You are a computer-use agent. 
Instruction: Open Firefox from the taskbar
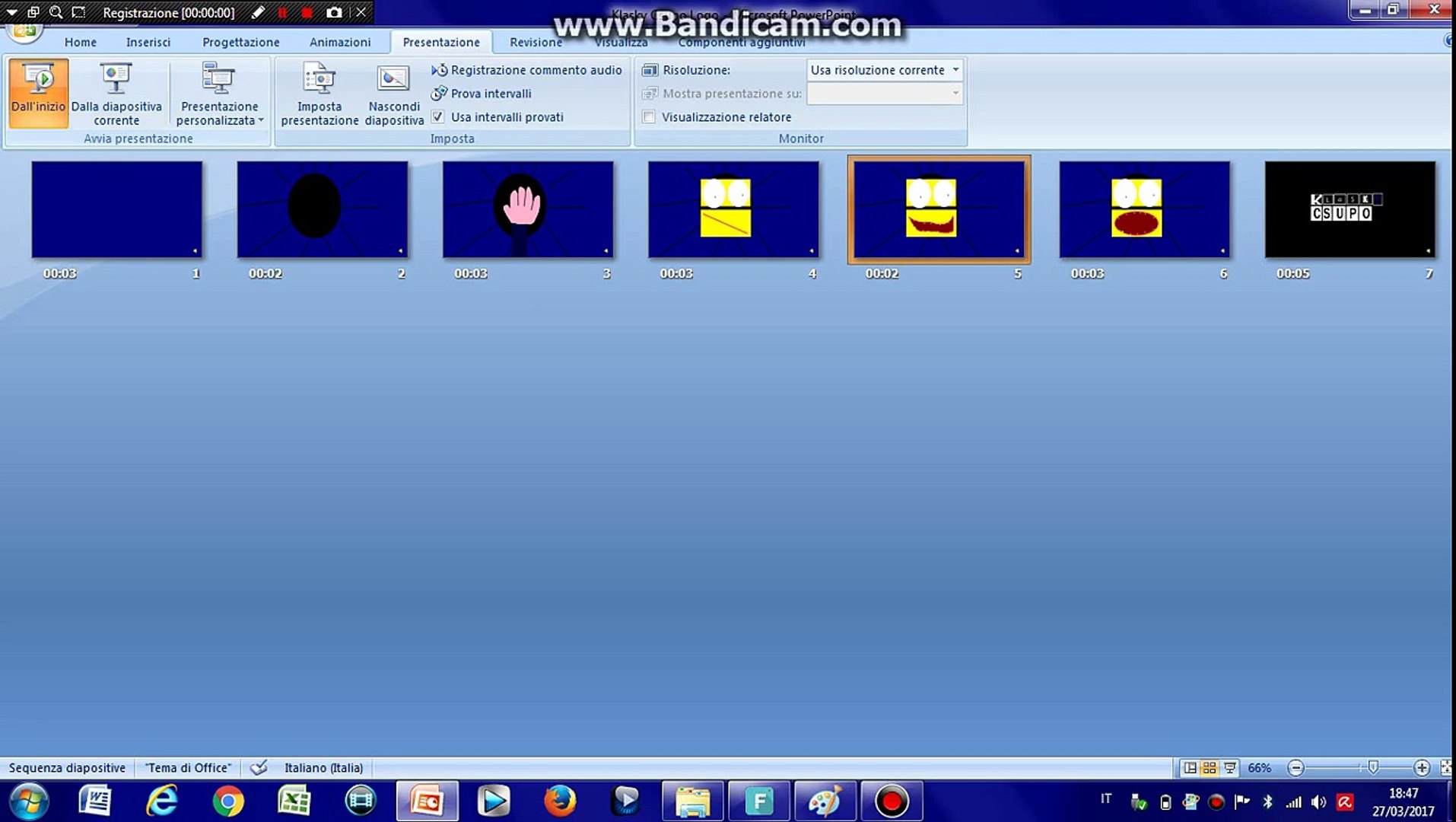pyautogui.click(x=560, y=801)
